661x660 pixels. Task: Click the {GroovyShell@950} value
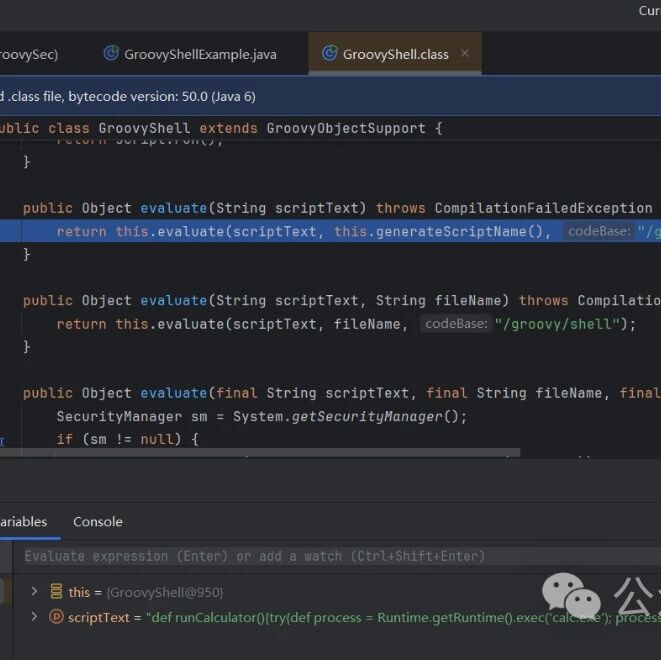(x=165, y=592)
